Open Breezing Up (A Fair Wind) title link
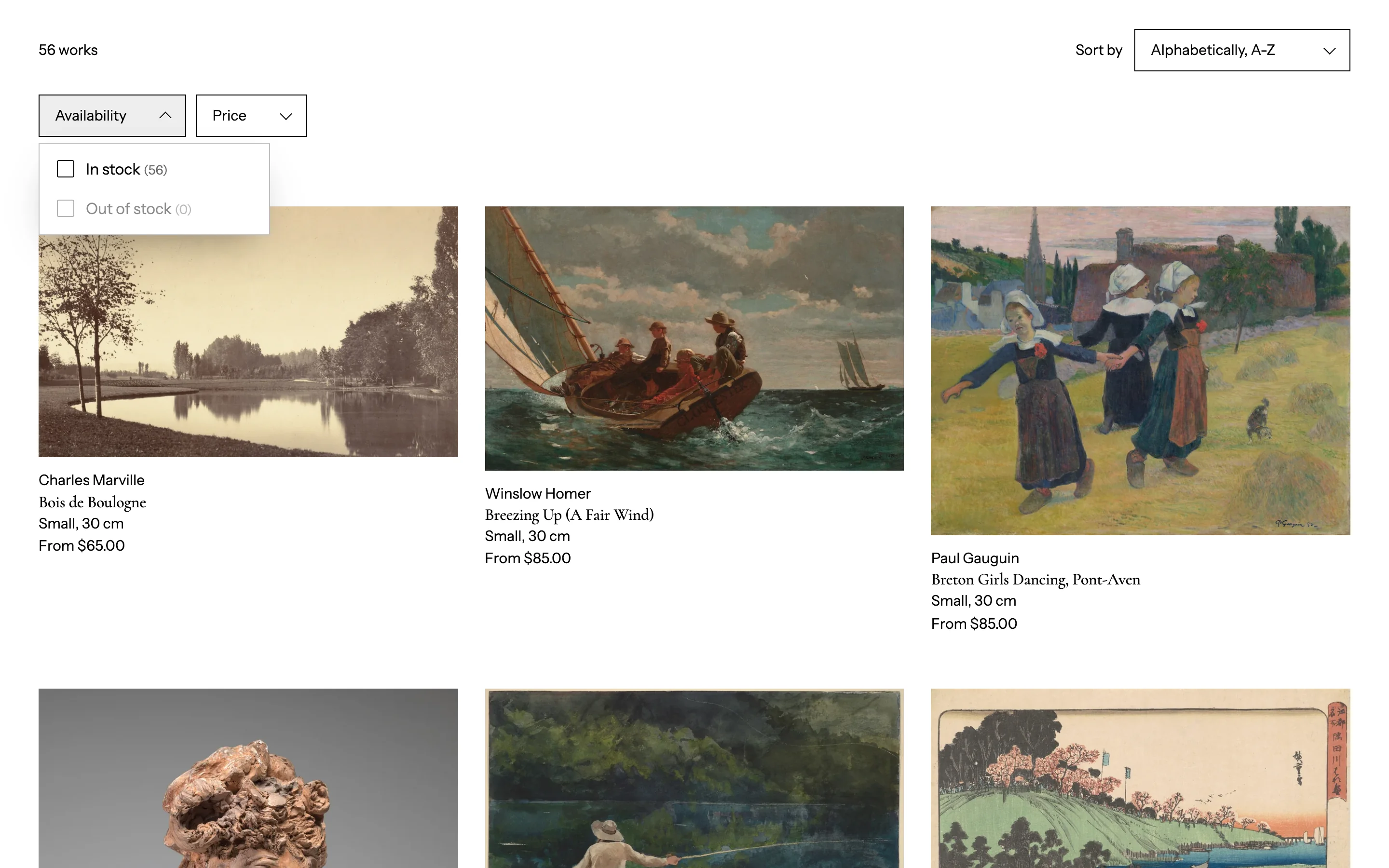 pyautogui.click(x=569, y=515)
